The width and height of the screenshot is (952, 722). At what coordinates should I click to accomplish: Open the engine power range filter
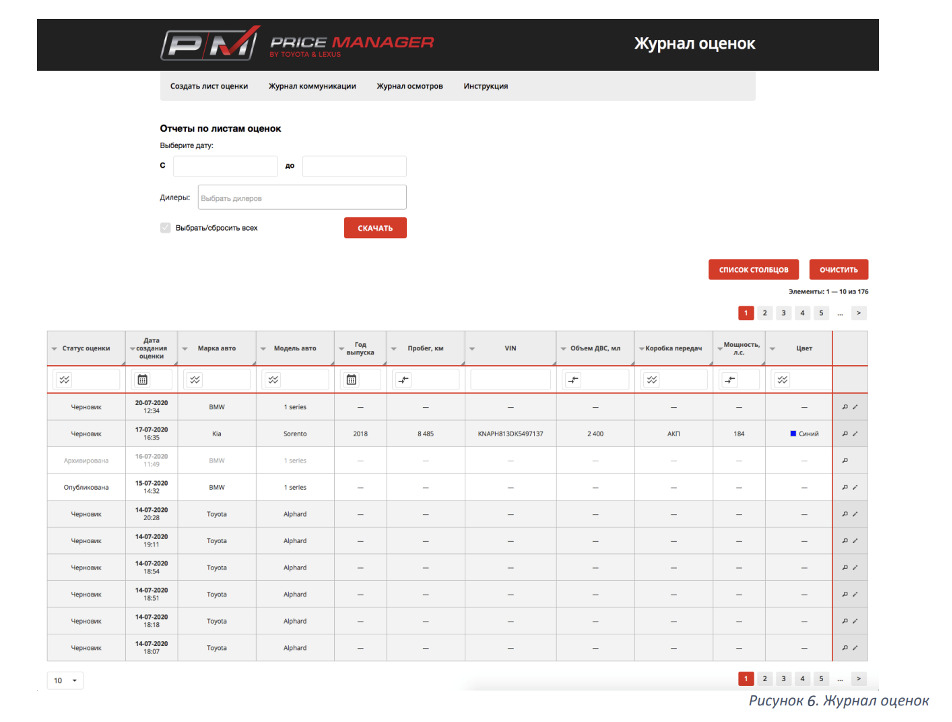(730, 380)
